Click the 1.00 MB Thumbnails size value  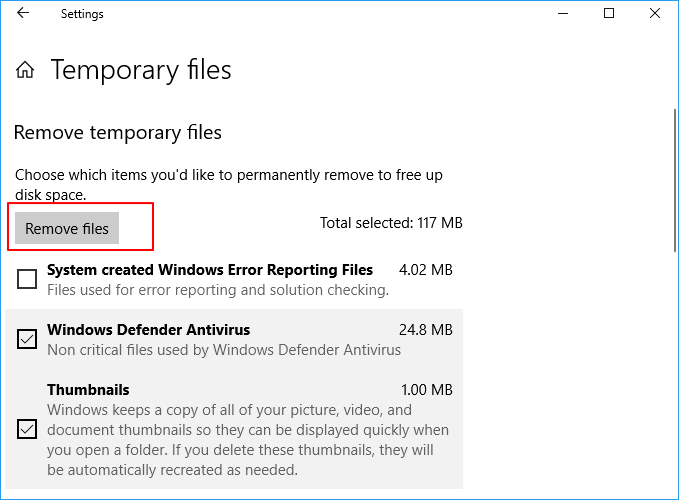[x=426, y=390]
